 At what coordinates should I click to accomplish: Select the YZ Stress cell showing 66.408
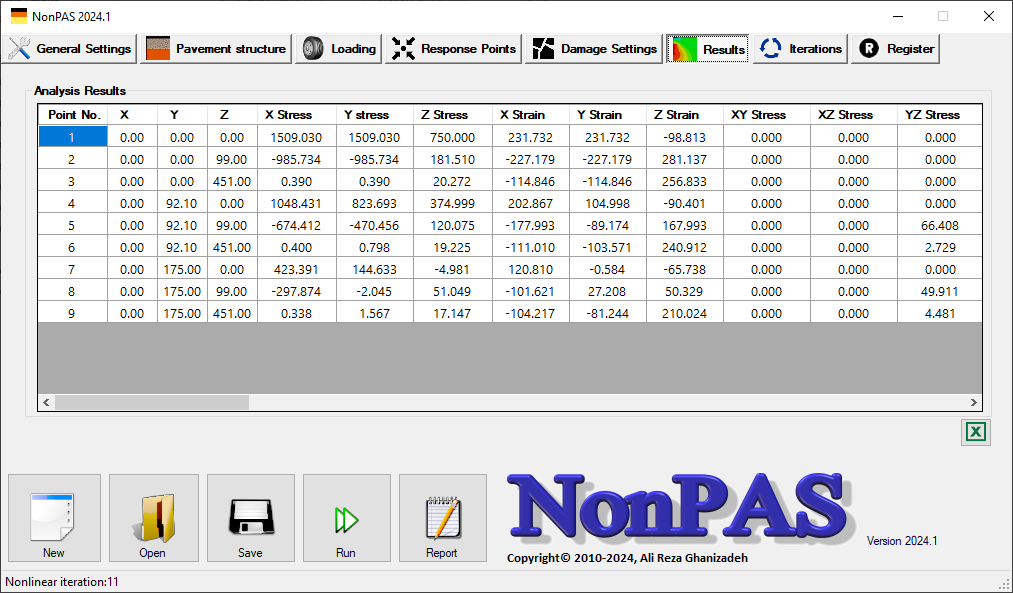tap(939, 226)
